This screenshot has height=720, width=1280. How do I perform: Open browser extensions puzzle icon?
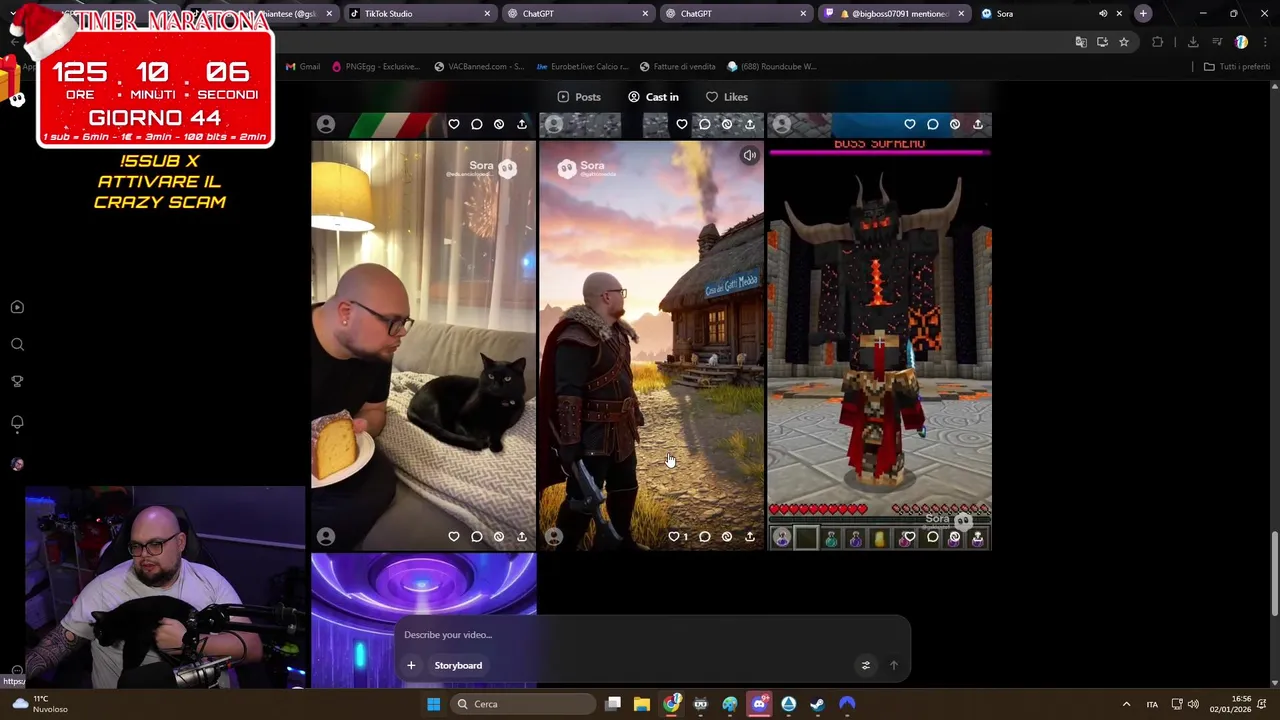tap(1158, 42)
